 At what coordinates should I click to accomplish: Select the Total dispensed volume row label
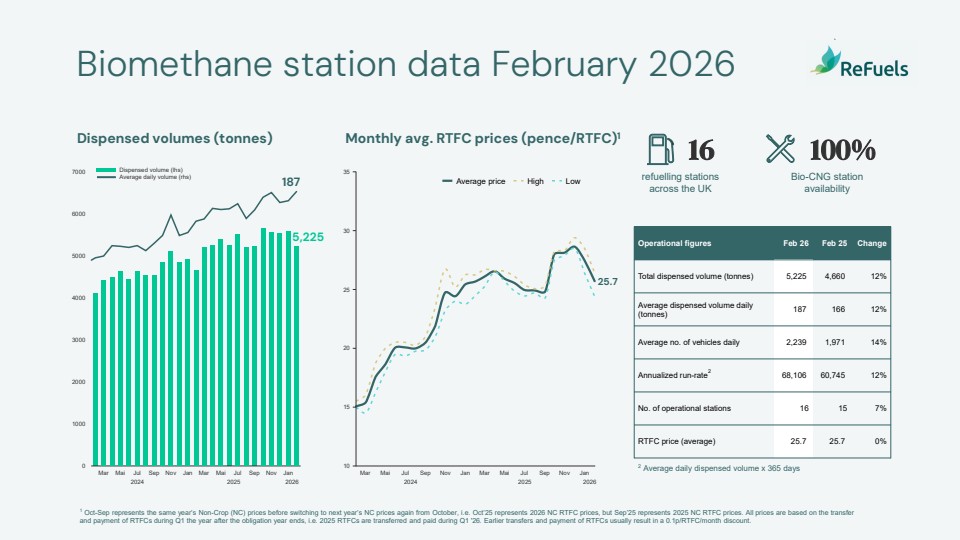[695, 276]
